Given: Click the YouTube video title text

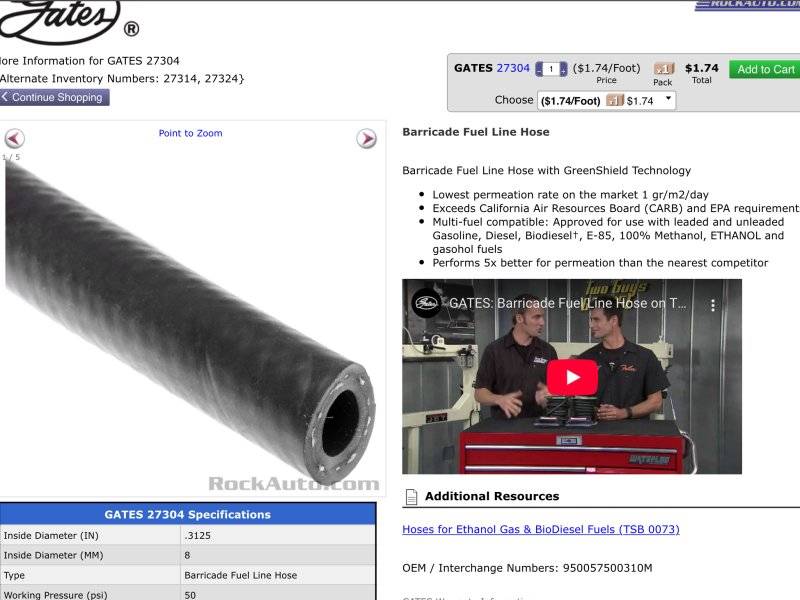Looking at the screenshot, I should 567,303.
